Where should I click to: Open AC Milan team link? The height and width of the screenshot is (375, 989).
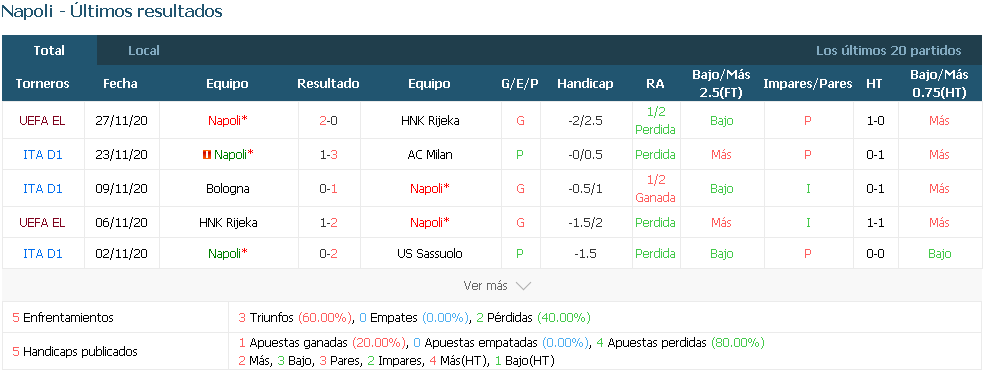pyautogui.click(x=429, y=154)
